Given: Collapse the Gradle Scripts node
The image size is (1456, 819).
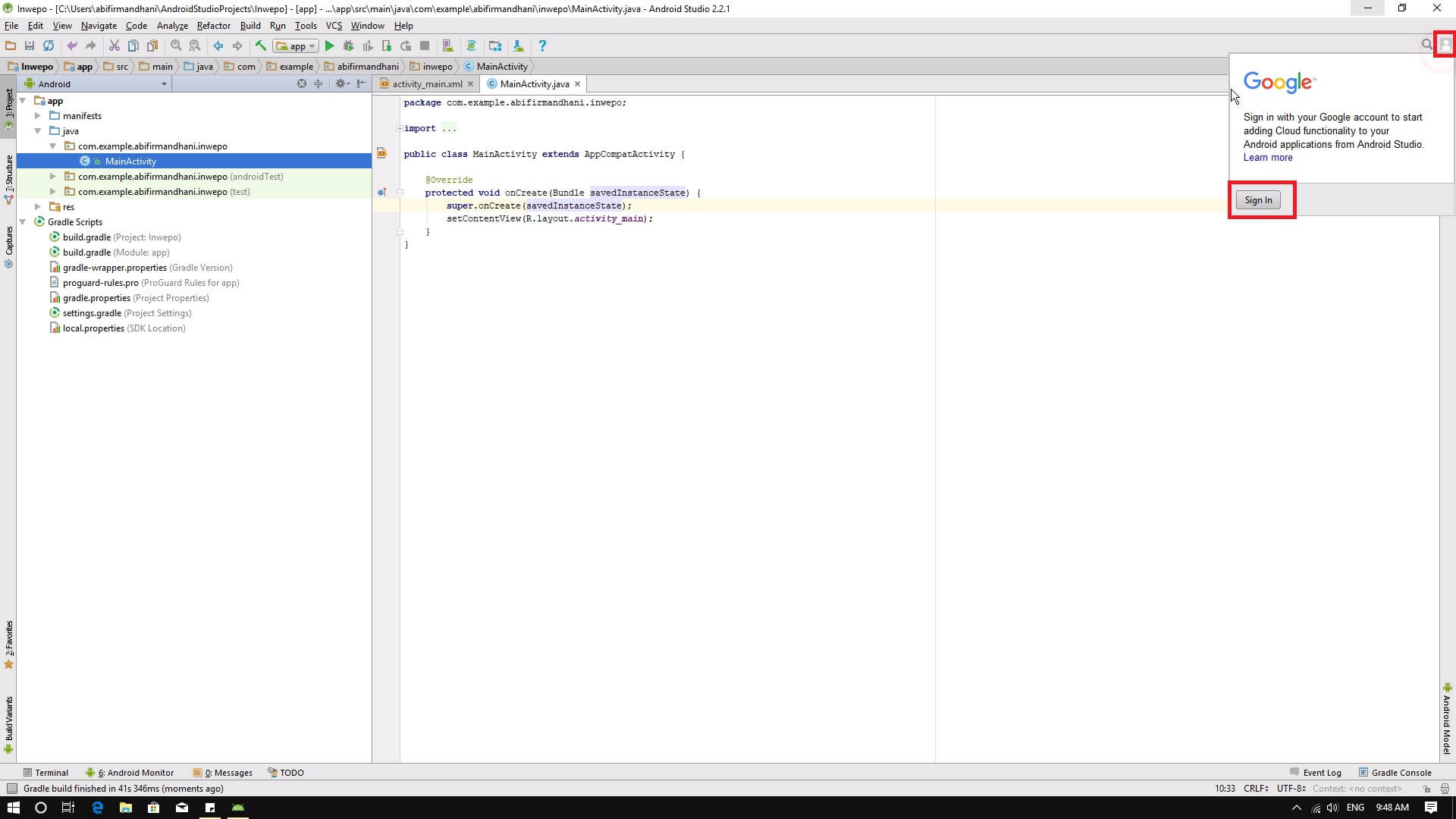Looking at the screenshot, I should pyautogui.click(x=23, y=222).
